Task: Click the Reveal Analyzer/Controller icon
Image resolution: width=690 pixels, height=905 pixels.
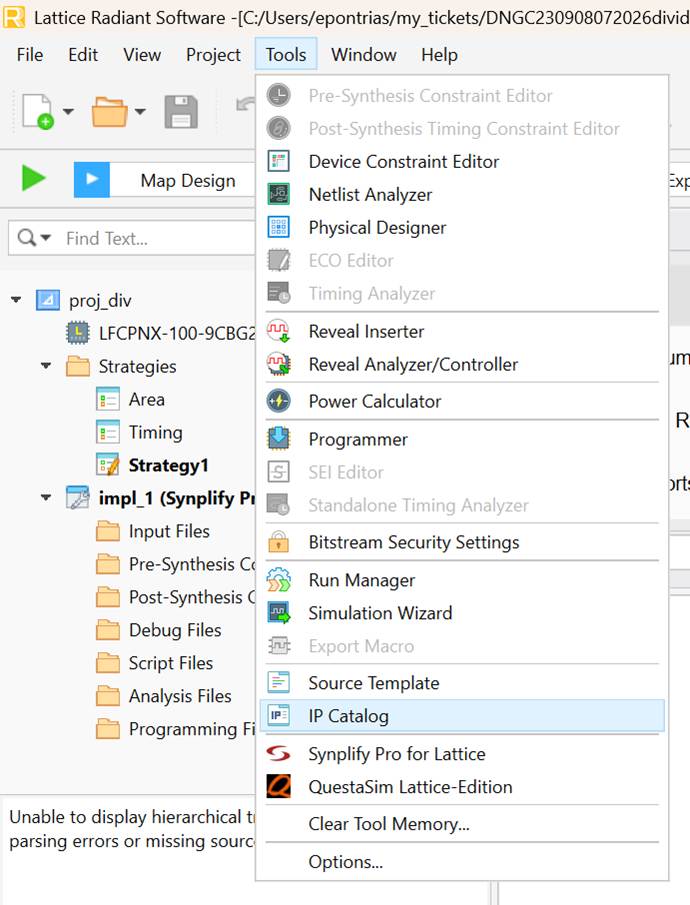Action: pyautogui.click(x=279, y=364)
